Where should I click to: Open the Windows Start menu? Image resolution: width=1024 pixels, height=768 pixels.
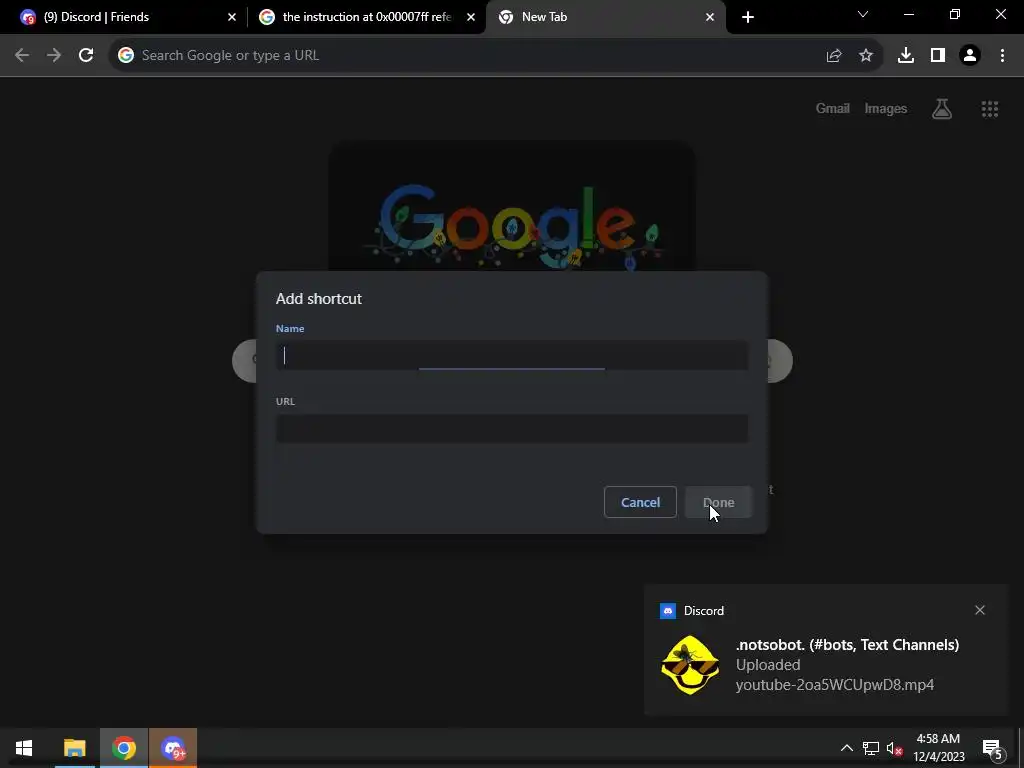click(x=24, y=748)
